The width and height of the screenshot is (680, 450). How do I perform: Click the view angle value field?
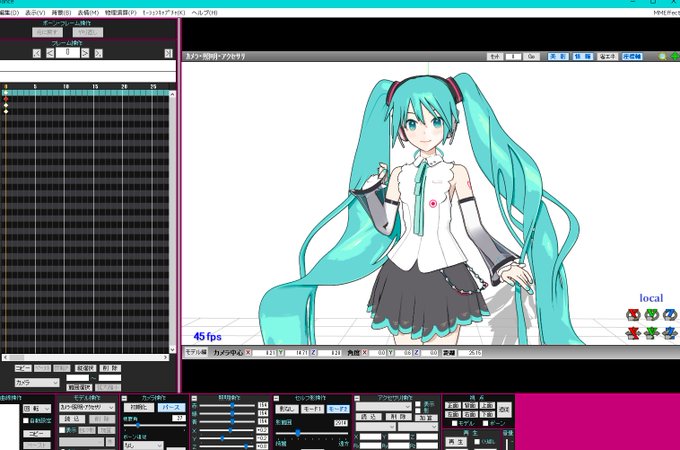[179, 418]
